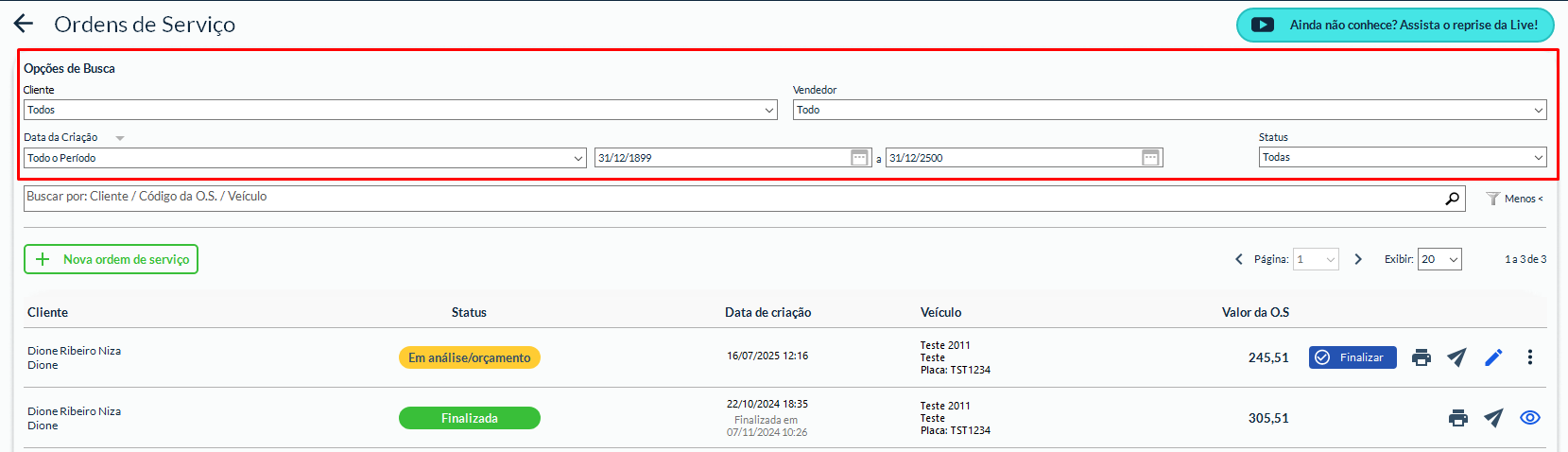
Task: Open more options for first order
Action: click(1529, 357)
